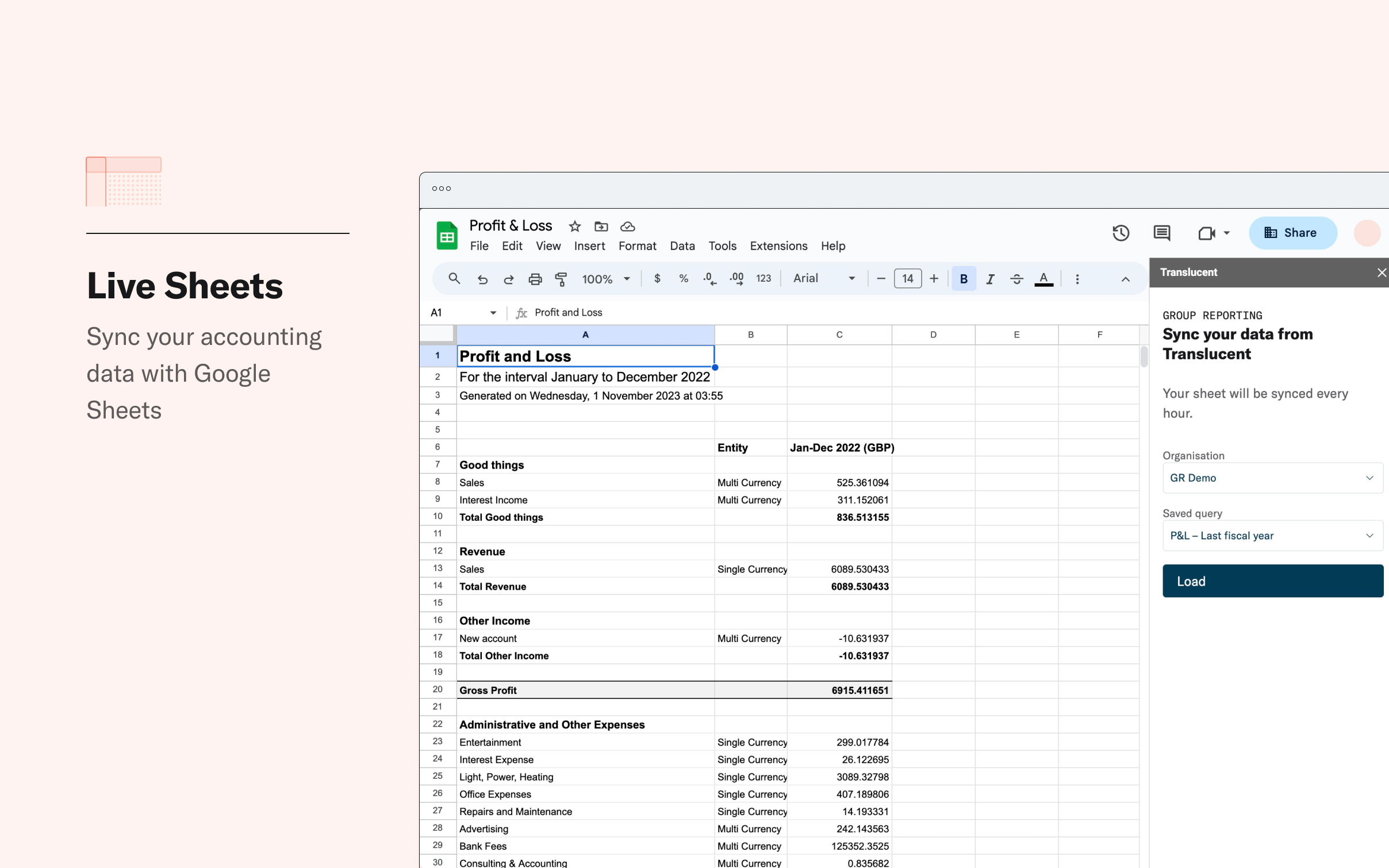Open the Arial font dropdown
The image size is (1389, 868).
pos(824,279)
